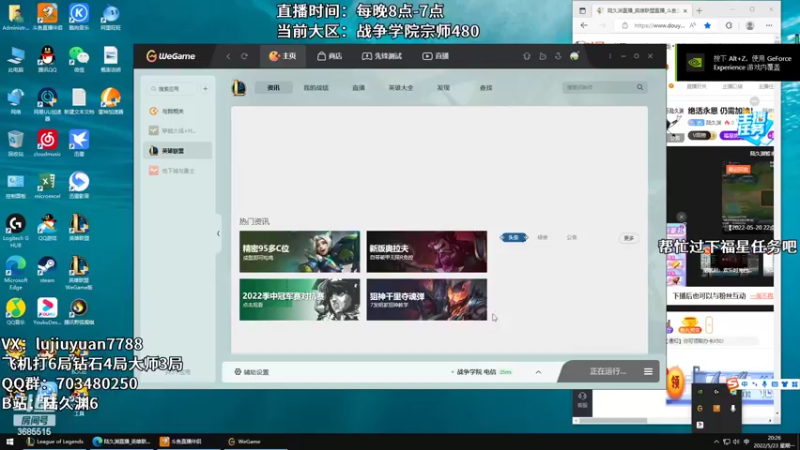Open the WeGame notifications bell icon
Image resolution: width=800 pixels, height=450 pixels.
point(527,56)
